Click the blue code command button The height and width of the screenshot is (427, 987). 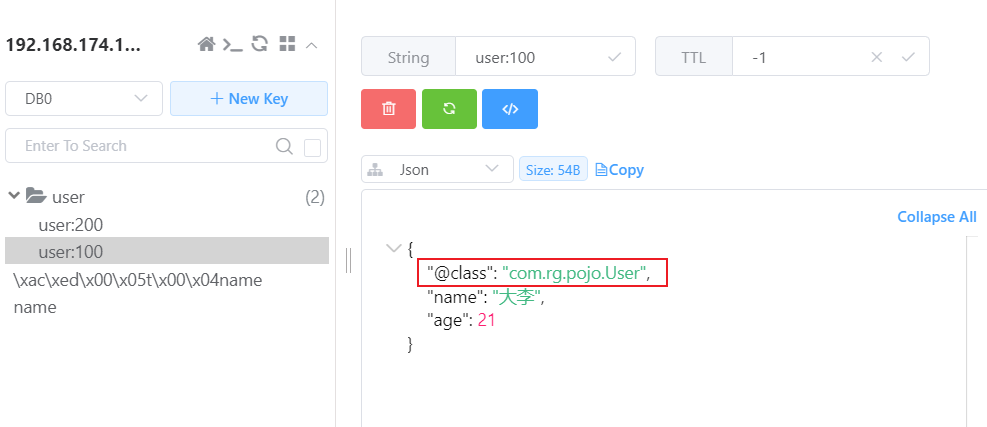click(510, 109)
